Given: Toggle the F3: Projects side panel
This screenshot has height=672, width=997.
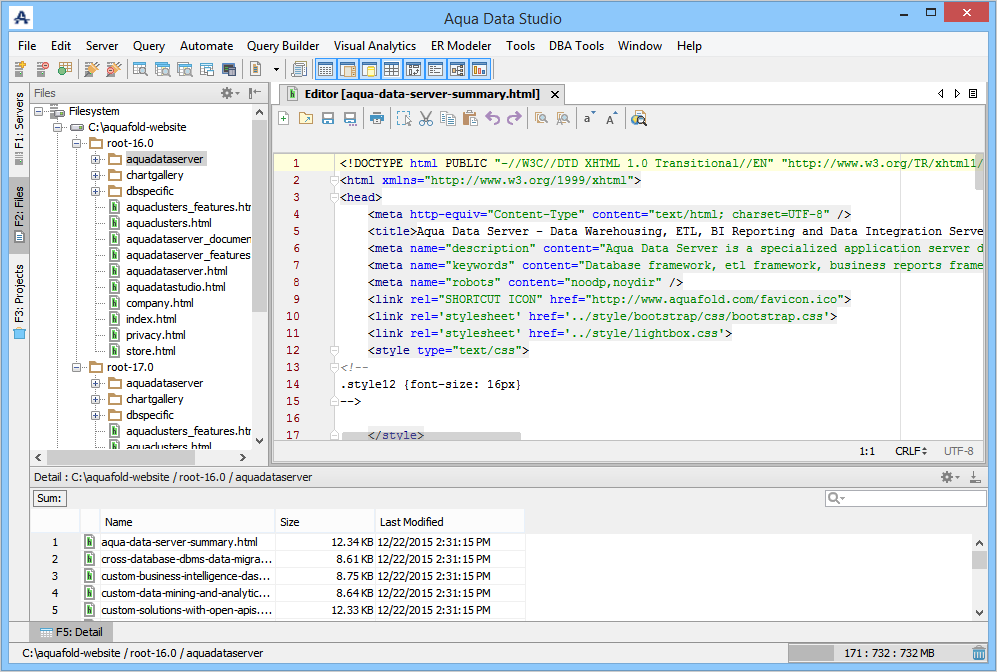Looking at the screenshot, I should 19,300.
